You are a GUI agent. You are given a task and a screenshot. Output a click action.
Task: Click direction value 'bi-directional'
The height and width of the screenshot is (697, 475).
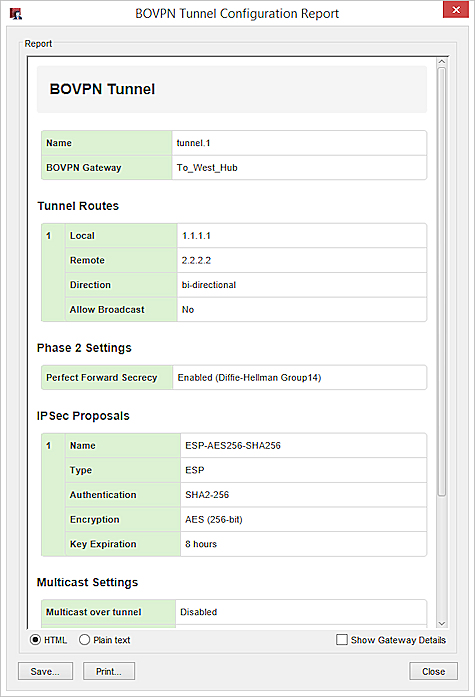209,285
